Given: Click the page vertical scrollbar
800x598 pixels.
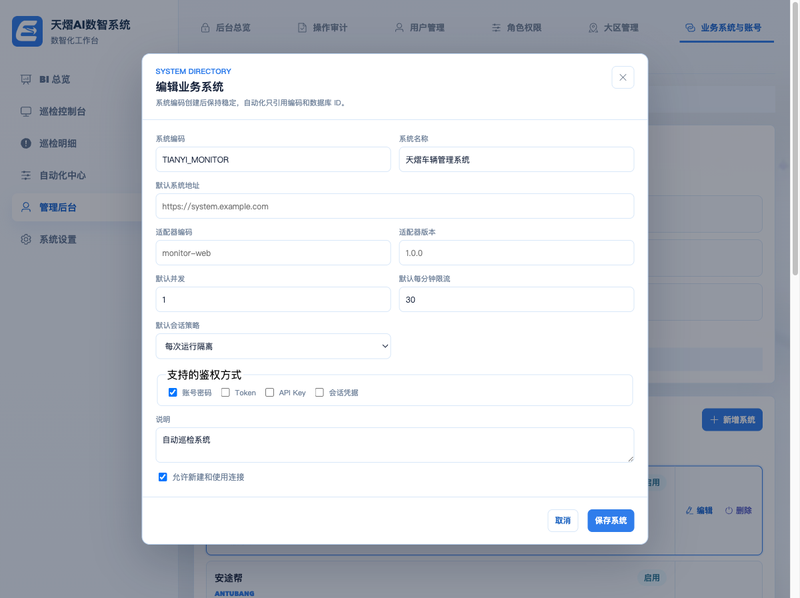Looking at the screenshot, I should tap(795, 138).
